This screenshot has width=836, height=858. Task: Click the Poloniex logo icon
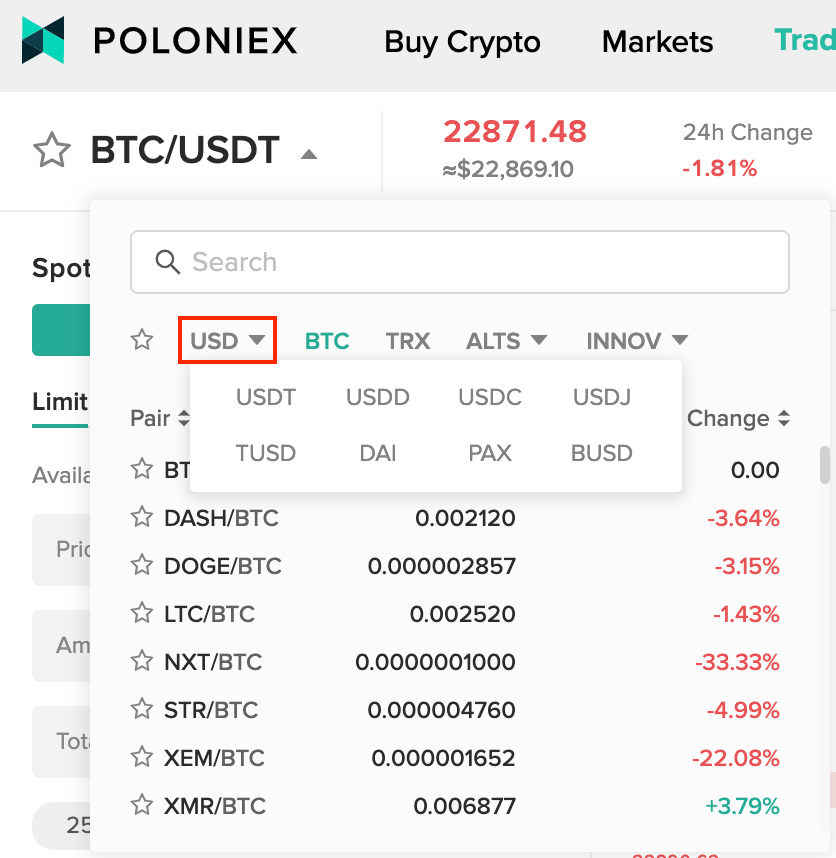(x=43, y=40)
